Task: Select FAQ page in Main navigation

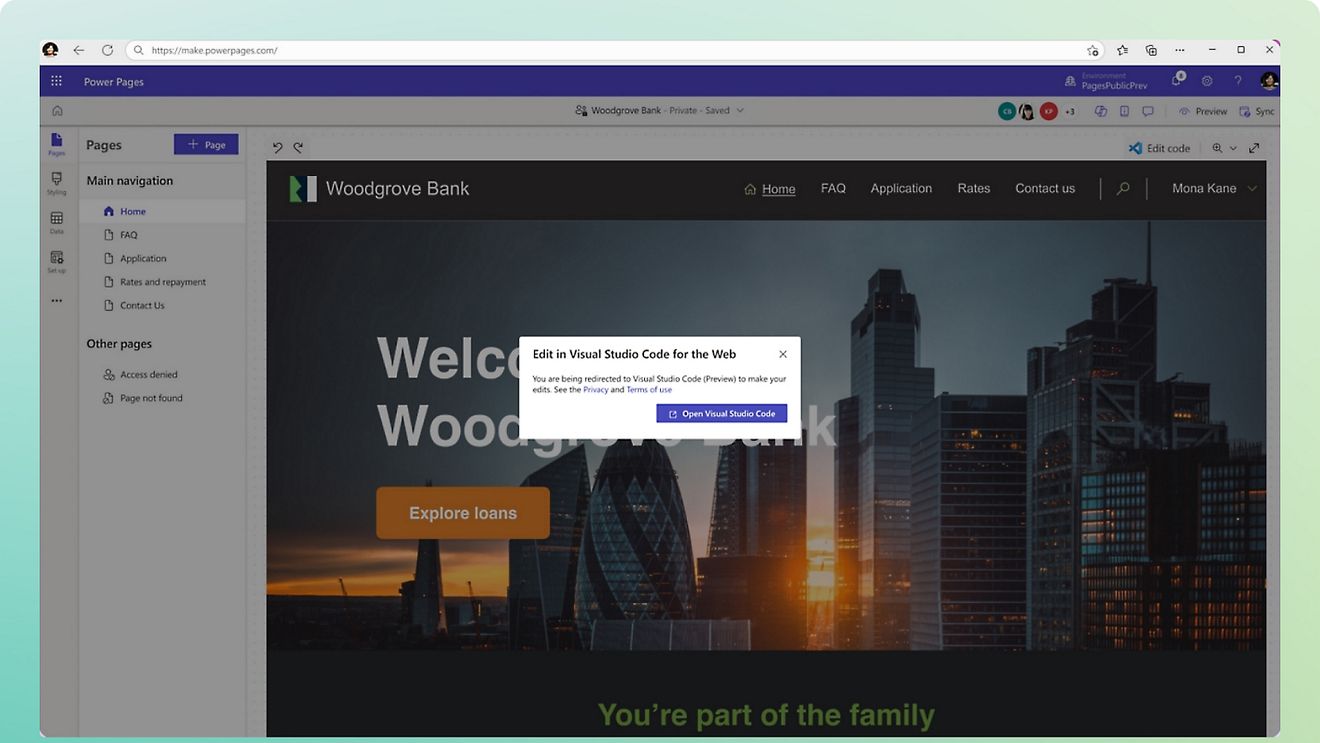Action: pos(163,235)
